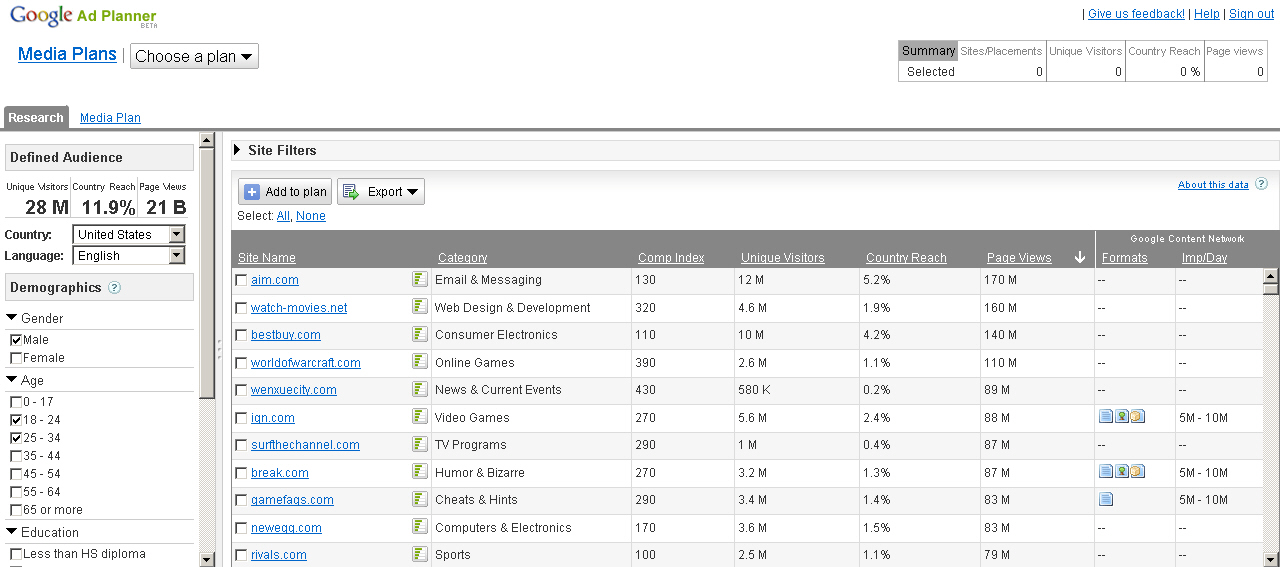Sort table by Country Reach column

tap(906, 258)
